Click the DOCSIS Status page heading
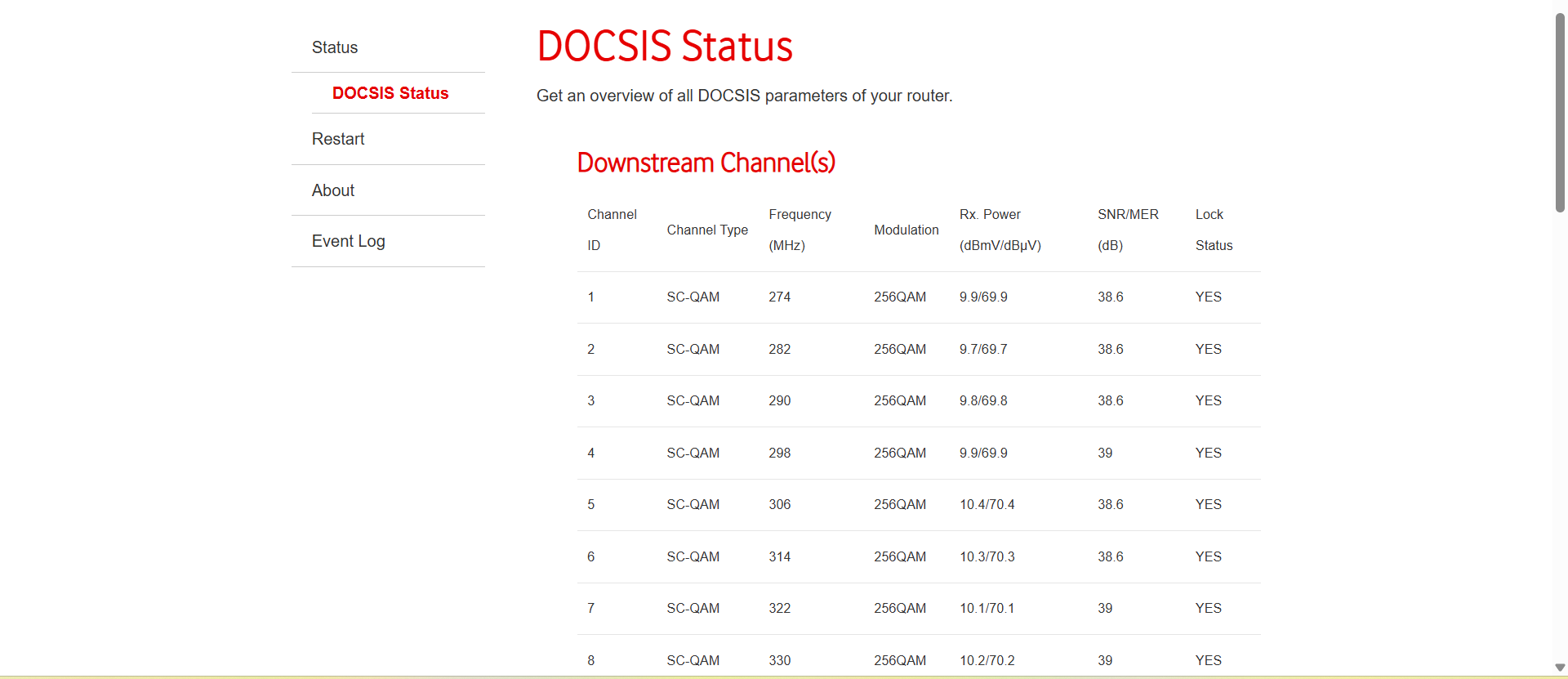 [665, 46]
